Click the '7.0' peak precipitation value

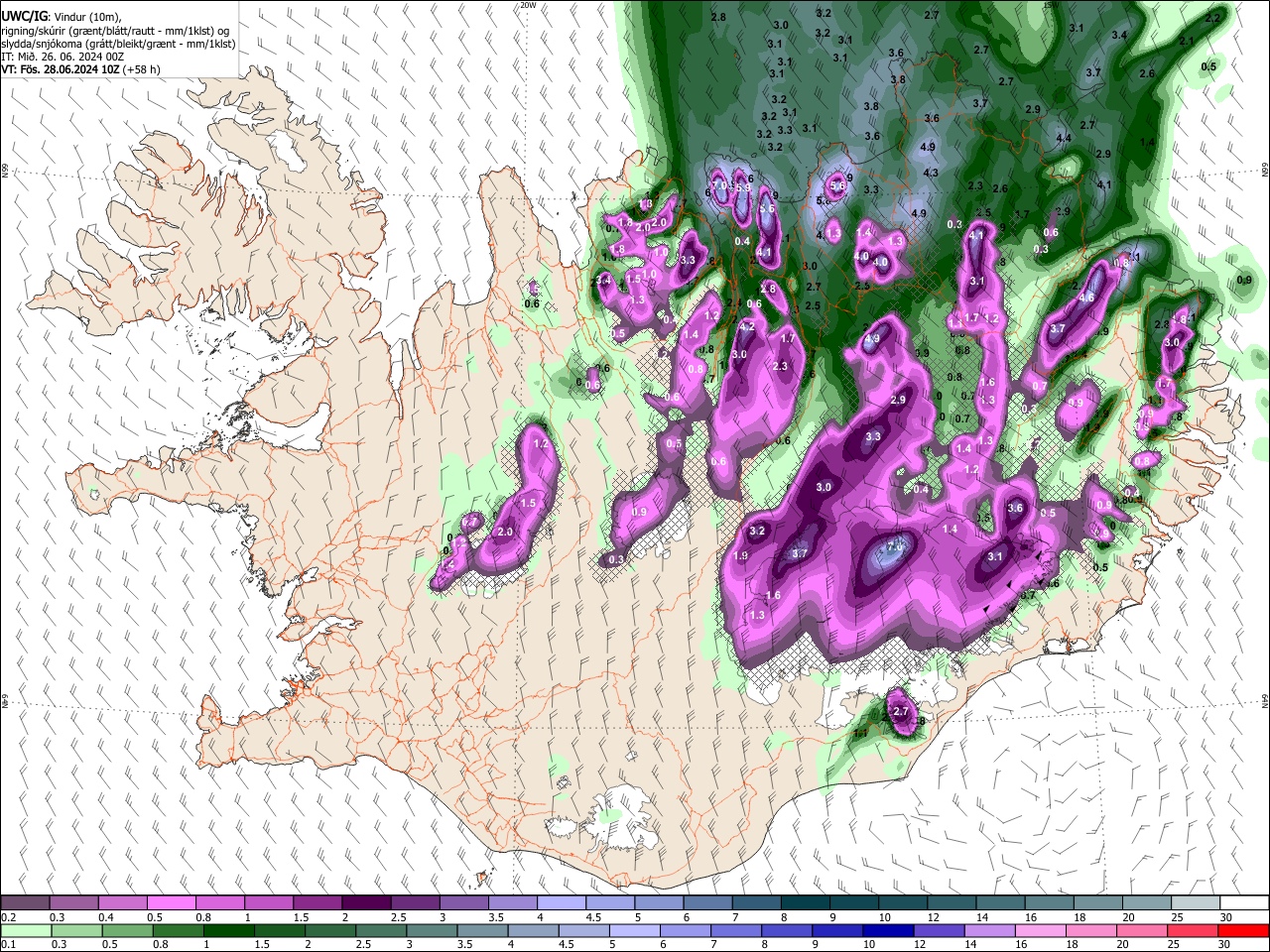(895, 547)
